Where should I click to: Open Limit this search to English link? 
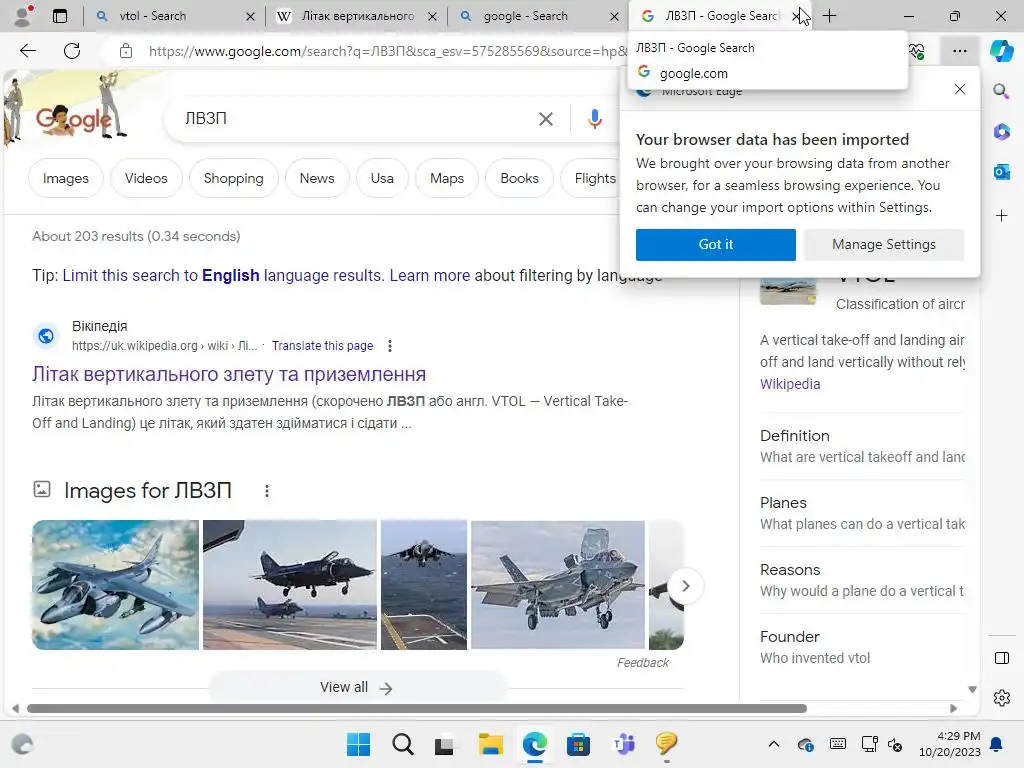[x=221, y=276]
